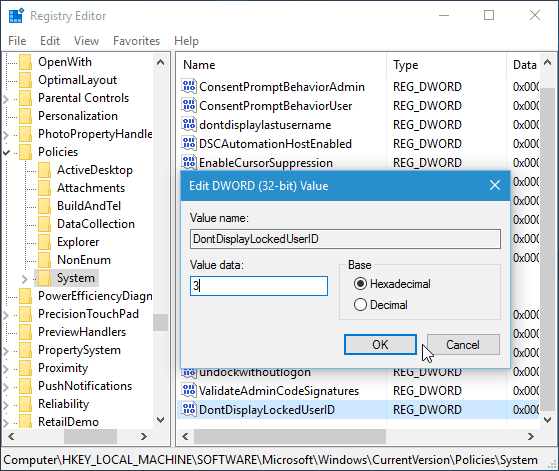Image resolution: width=559 pixels, height=471 pixels.
Task: Expand the System key under Policies
Action: click(x=24, y=278)
